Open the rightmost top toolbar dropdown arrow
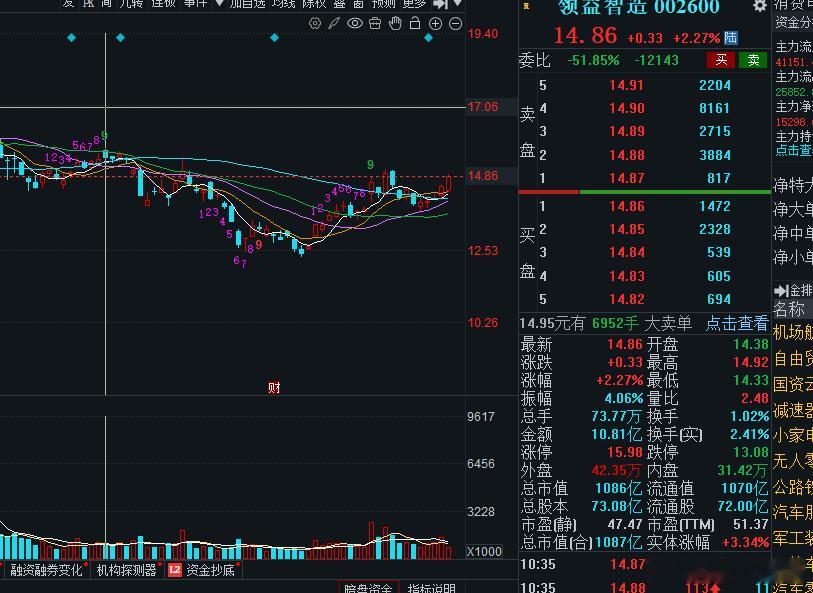Screen dimensions: 813x593 (458, 3)
